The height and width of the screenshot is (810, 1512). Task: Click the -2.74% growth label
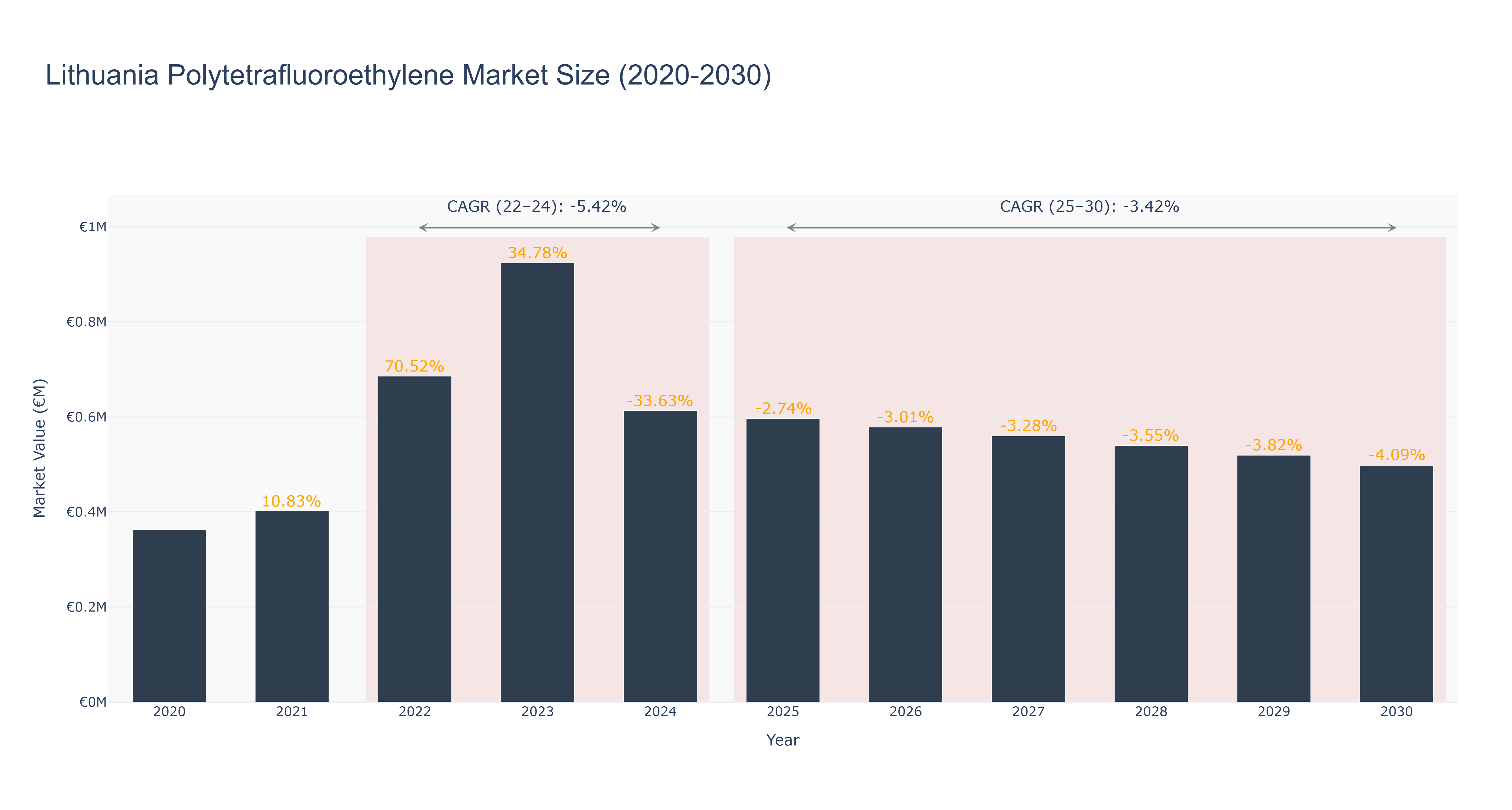tap(783, 409)
